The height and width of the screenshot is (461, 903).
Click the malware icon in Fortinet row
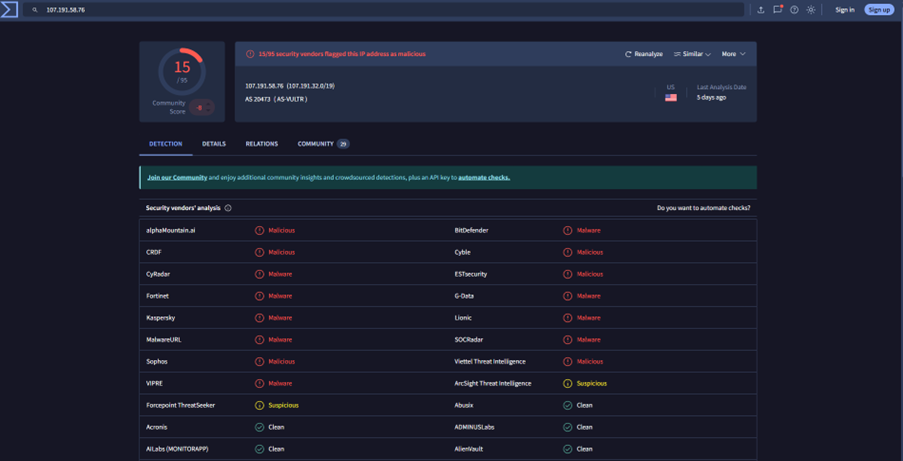[260, 296]
